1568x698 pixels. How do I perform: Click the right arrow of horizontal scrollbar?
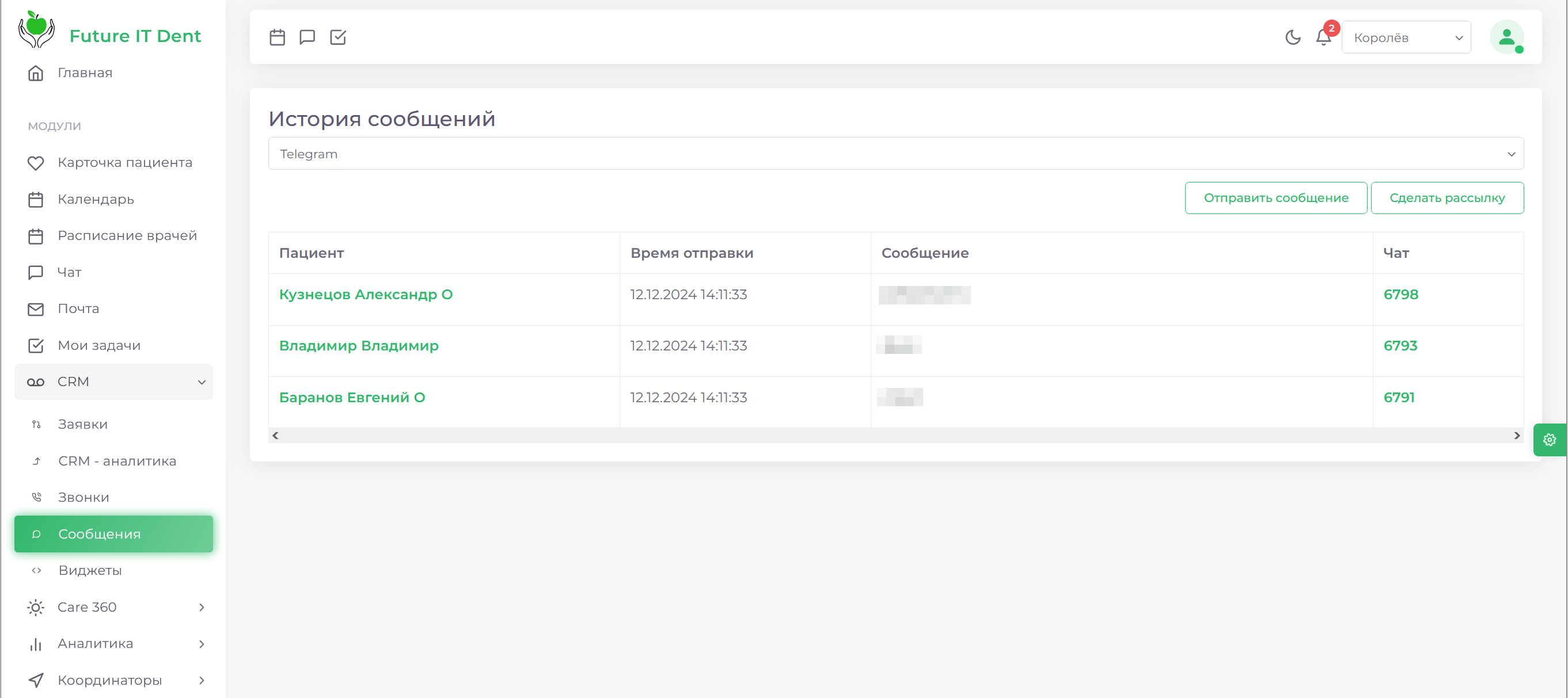[1517, 436]
